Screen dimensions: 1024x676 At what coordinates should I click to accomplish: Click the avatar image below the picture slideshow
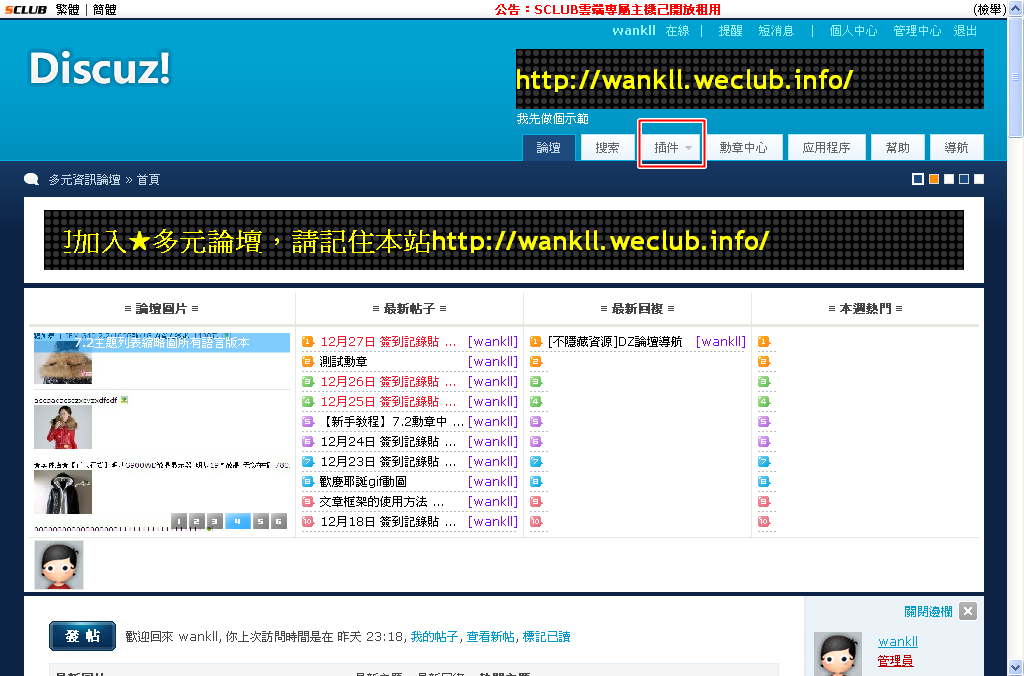(59, 565)
